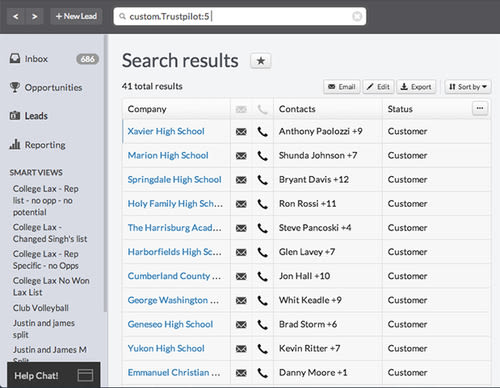
Task: Click the contact Bryant Davis +12
Action: point(314,180)
